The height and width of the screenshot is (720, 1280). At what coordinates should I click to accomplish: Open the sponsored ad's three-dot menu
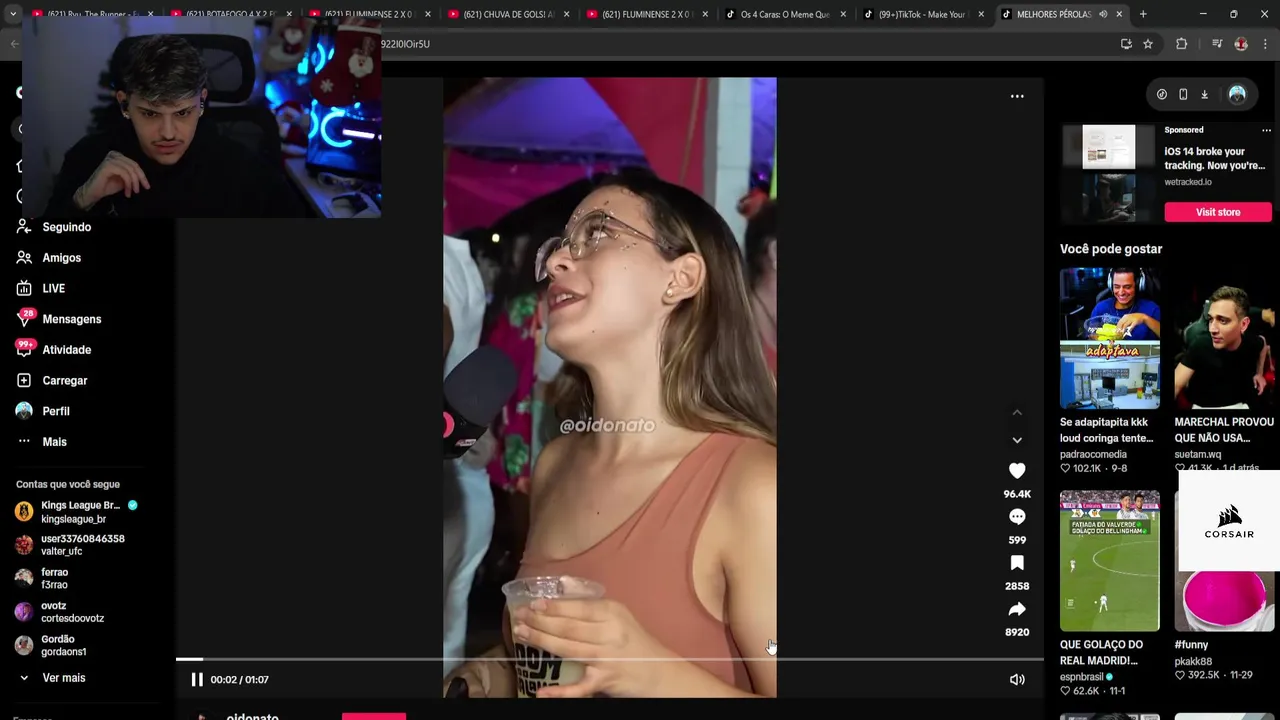tap(1266, 130)
